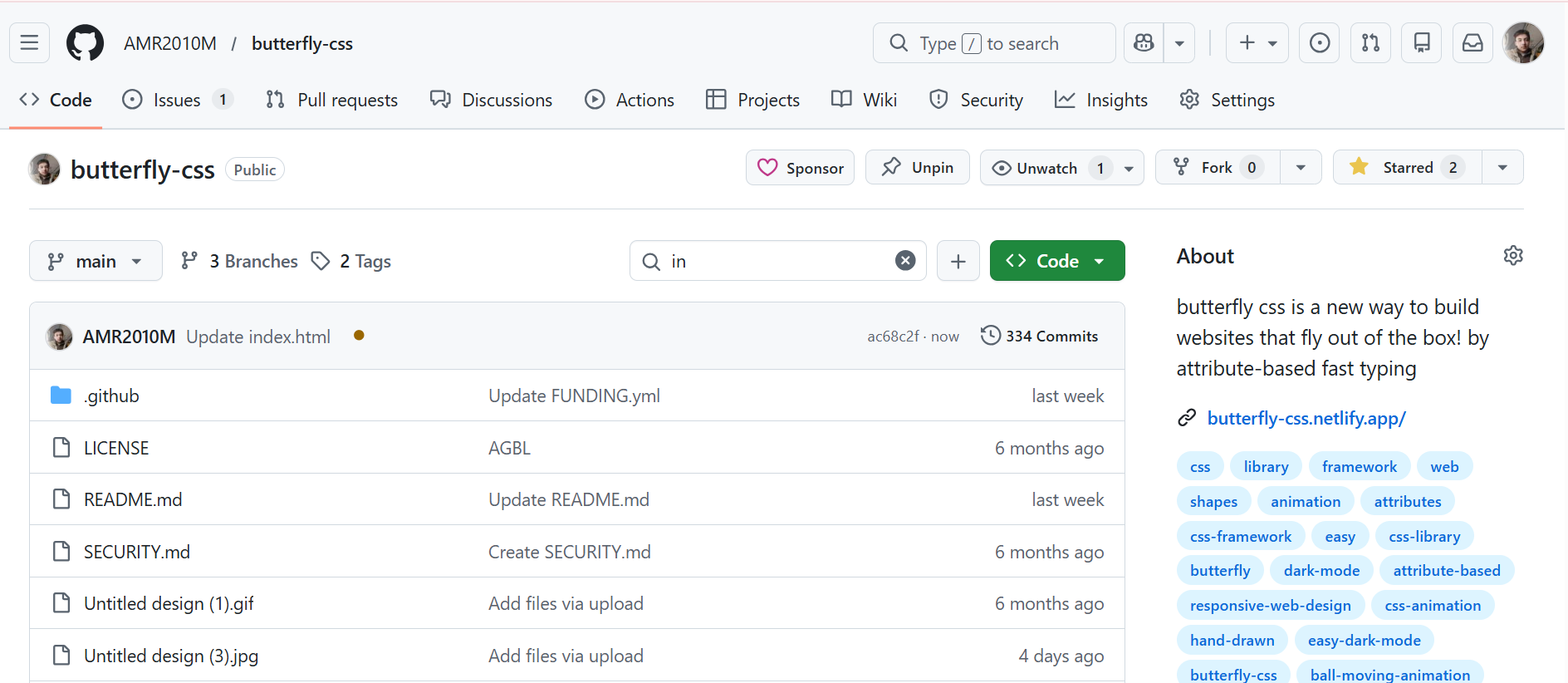Image resolution: width=1568 pixels, height=683 pixels.
Task: Open the hamburger navigation menu
Action: [x=29, y=42]
